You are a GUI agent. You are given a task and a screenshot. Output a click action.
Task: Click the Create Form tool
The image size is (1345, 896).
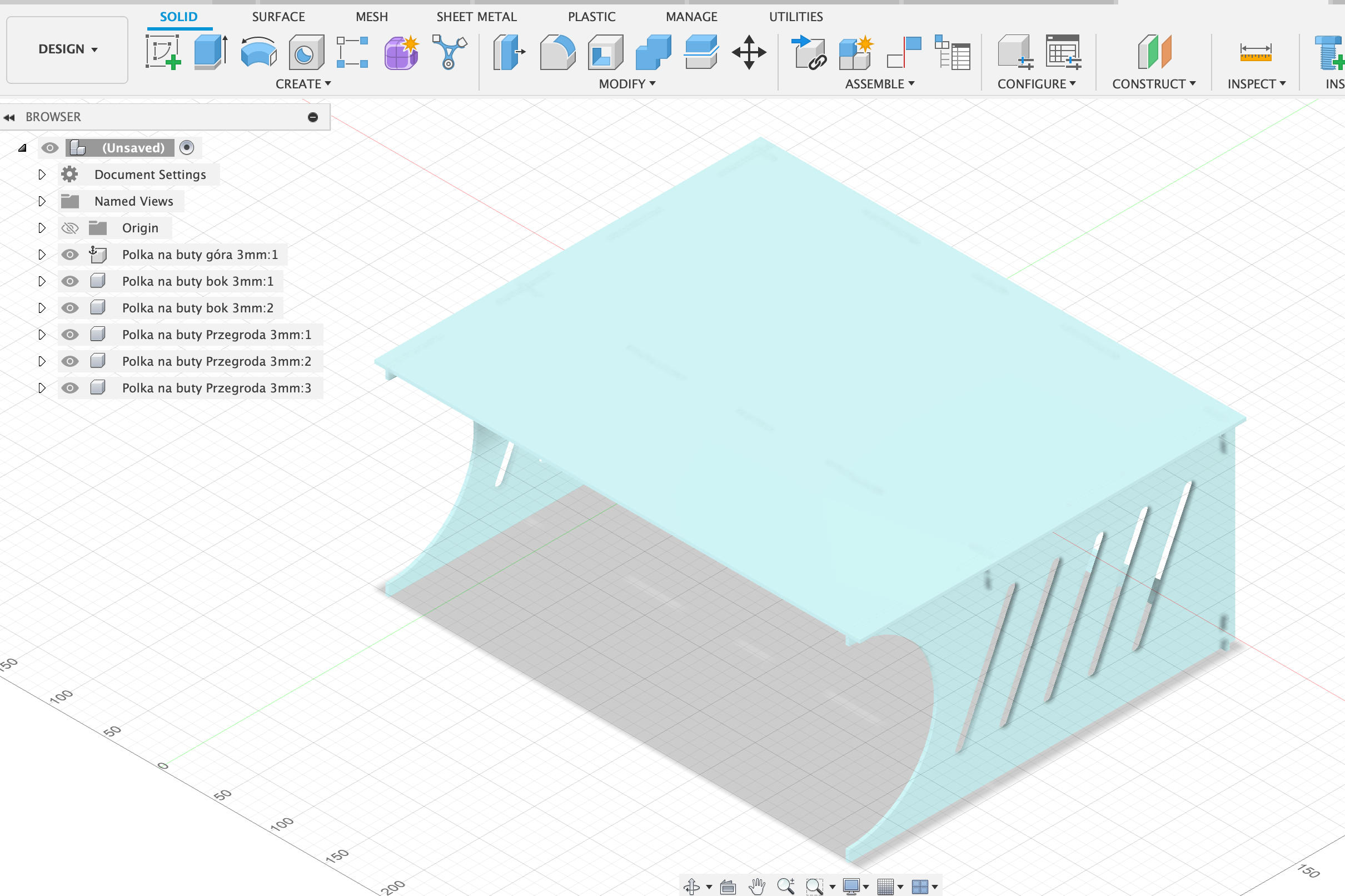tap(400, 53)
